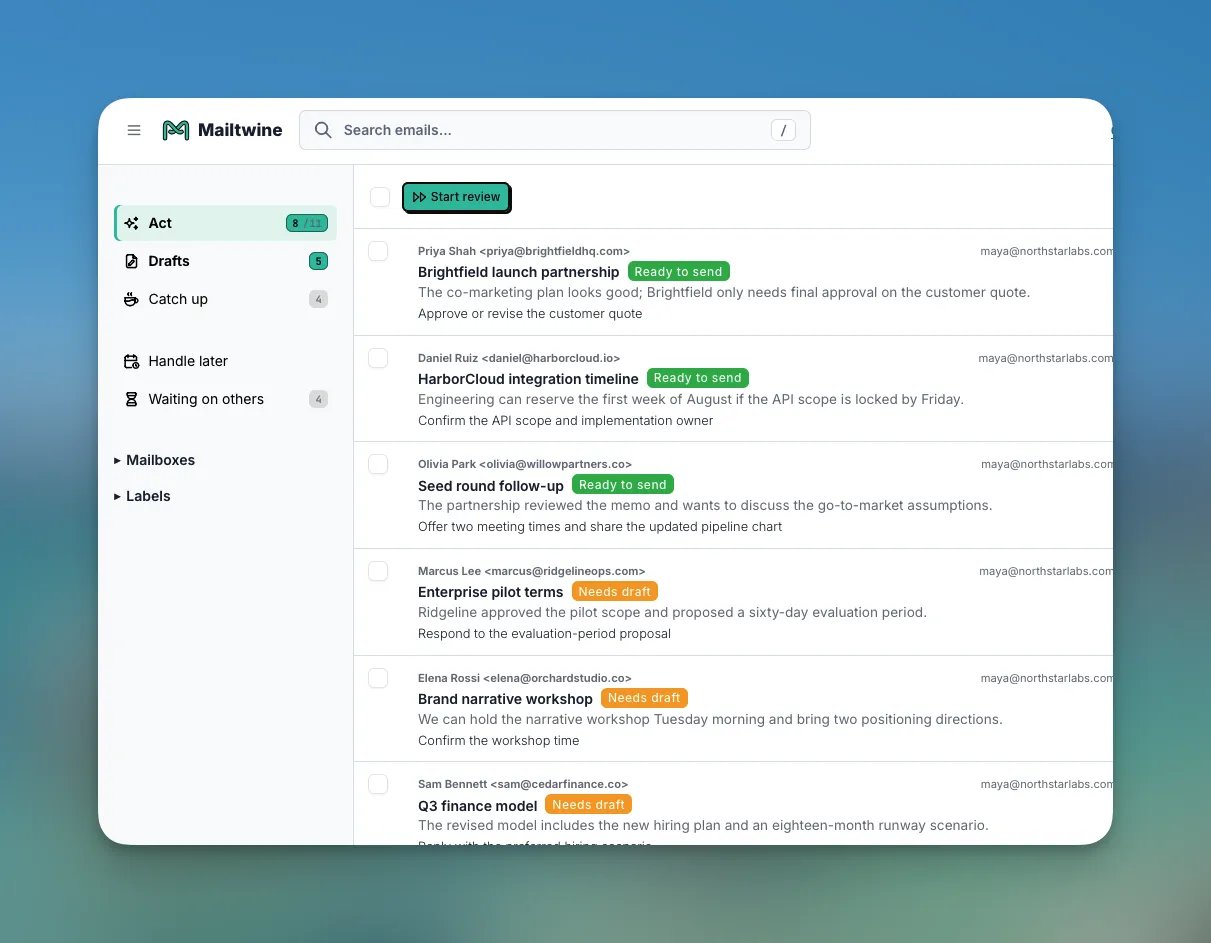Click Ready to send tag on Seed round email
Screen dimensions: 1211x943
coord(623,485)
